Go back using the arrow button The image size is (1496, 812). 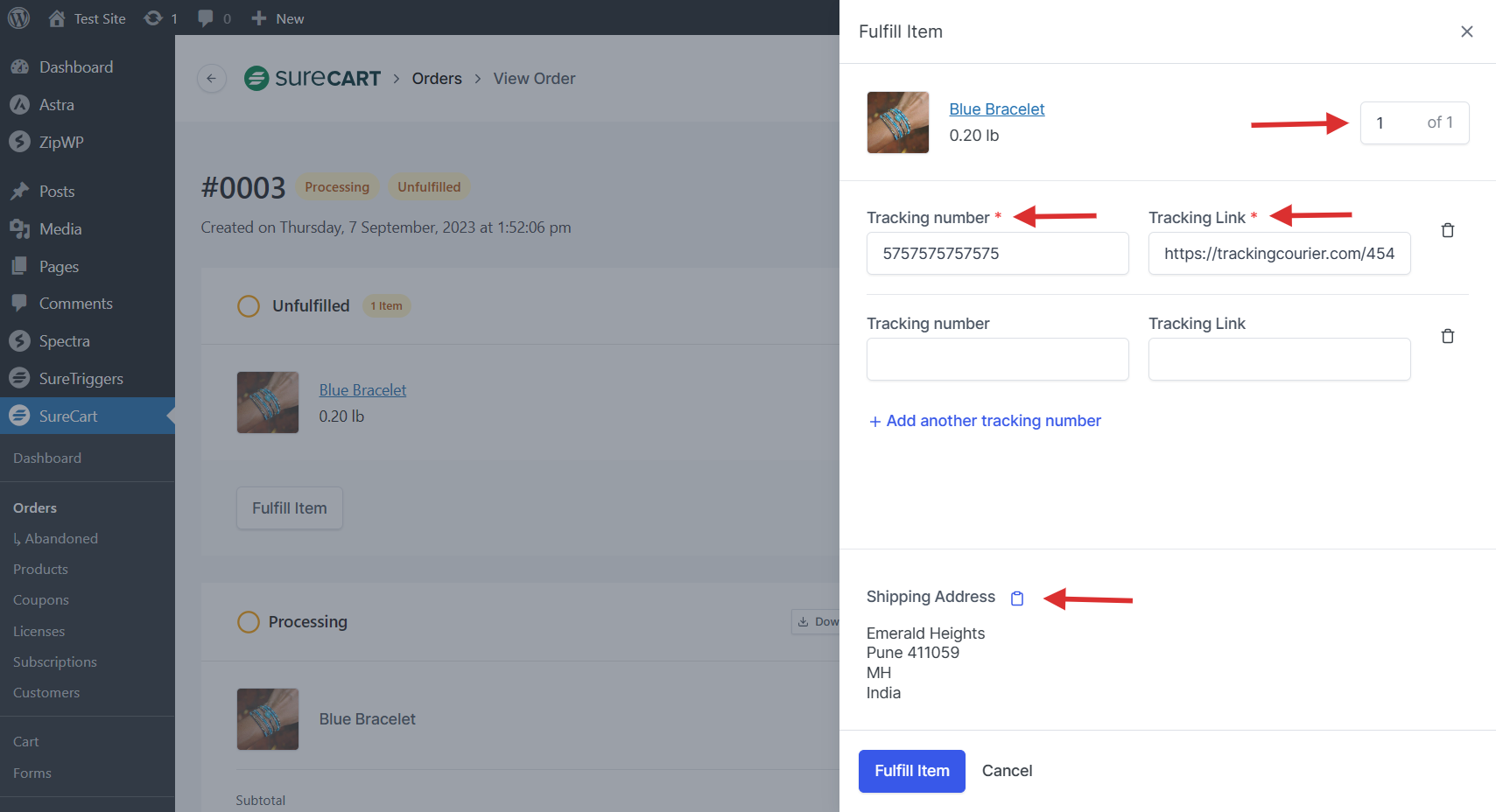coord(211,79)
